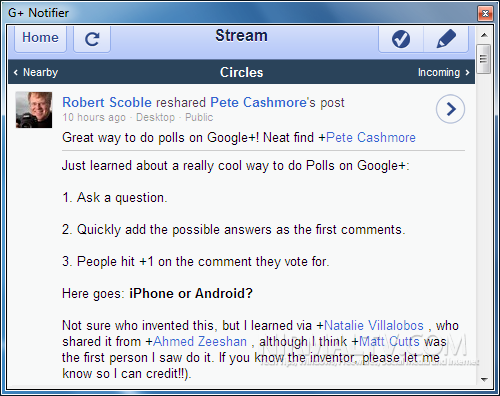Click the Stream title text
The width and height of the screenshot is (500, 396).
coord(241,35)
